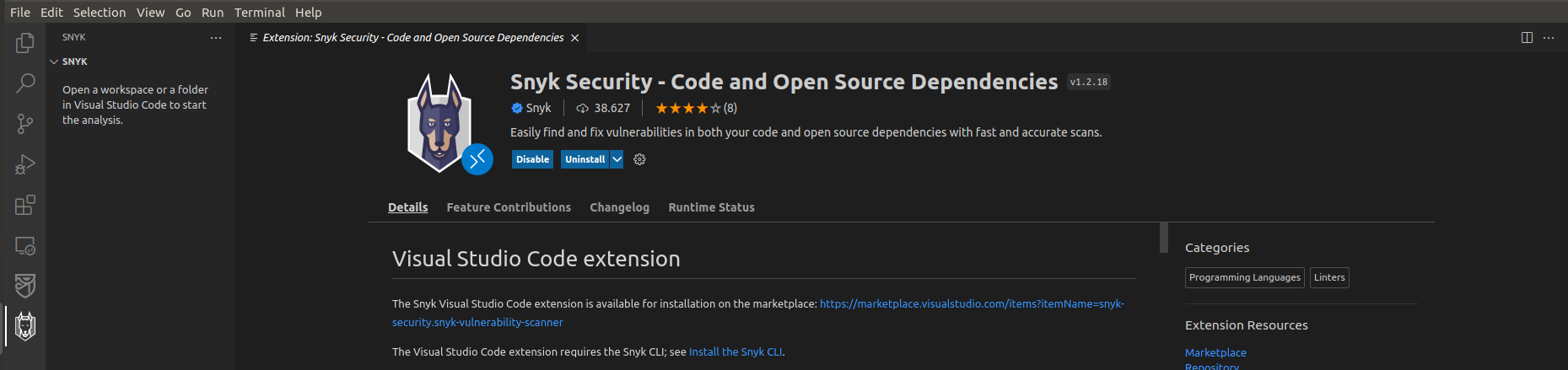Open the Edit menu
Viewport: 1568px width, 370px height.
tap(51, 12)
